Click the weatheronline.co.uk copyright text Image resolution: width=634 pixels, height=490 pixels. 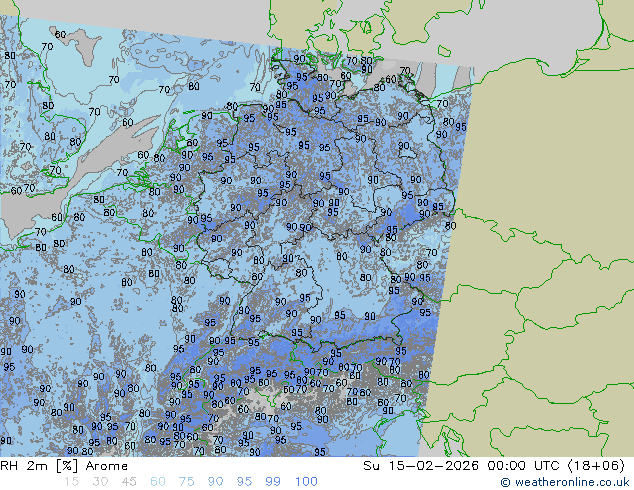(565, 482)
